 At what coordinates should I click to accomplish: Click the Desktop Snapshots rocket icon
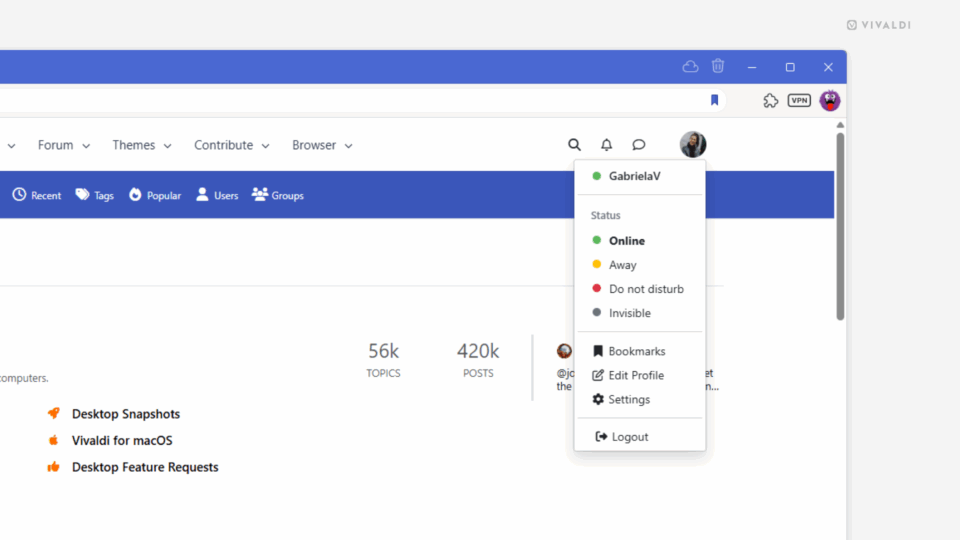pos(54,413)
